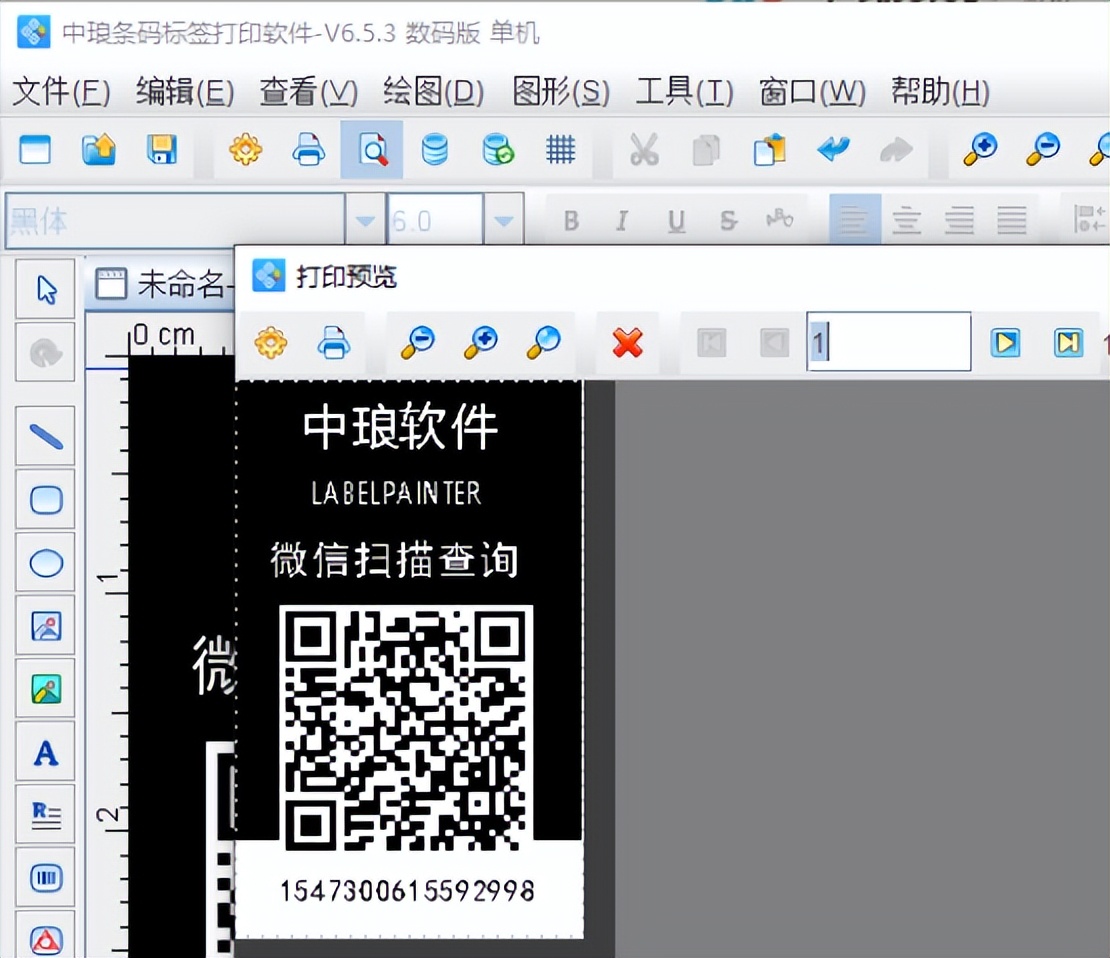Click the number 154730061559 2998 below QR code

[407, 891]
